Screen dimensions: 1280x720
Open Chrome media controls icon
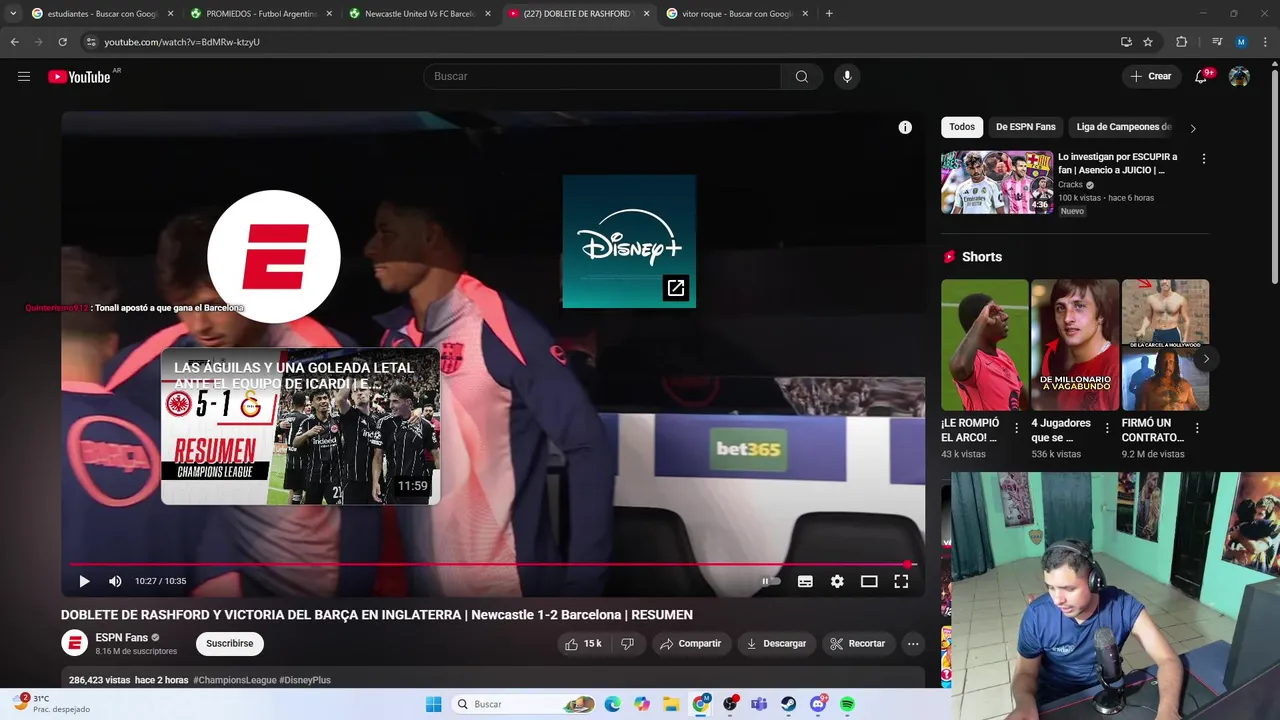(x=1217, y=42)
